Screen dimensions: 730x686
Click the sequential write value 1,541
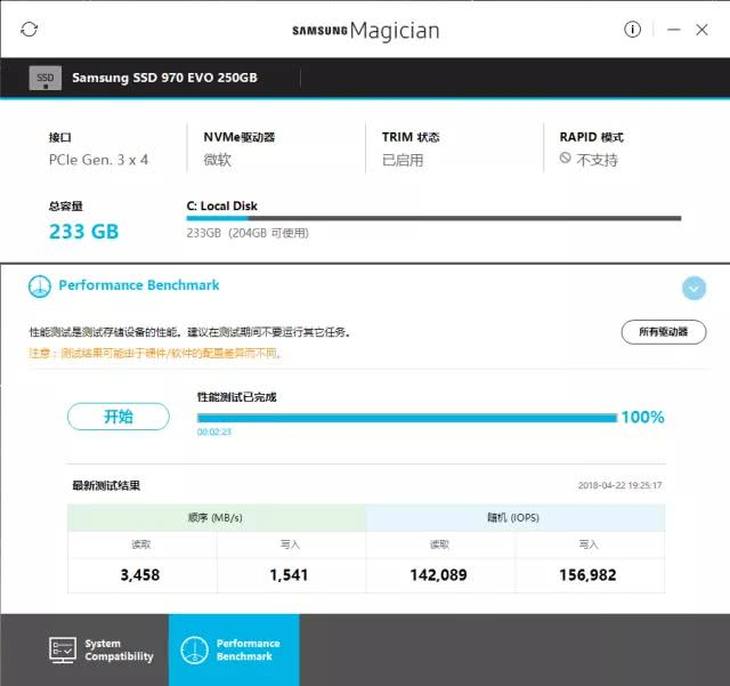[289, 575]
